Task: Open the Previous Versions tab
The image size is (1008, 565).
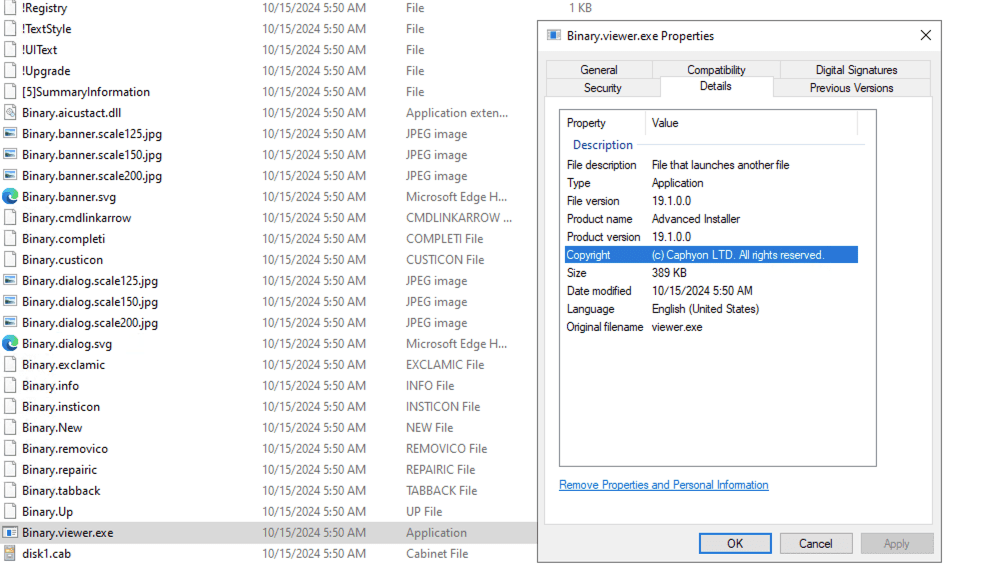Action: pos(851,88)
